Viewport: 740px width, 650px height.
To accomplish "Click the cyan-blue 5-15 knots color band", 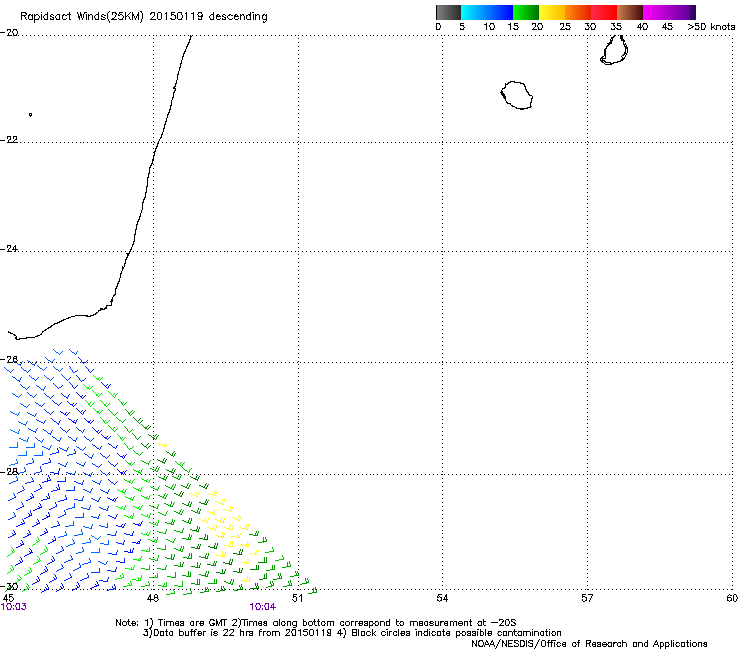I will (487, 12).
